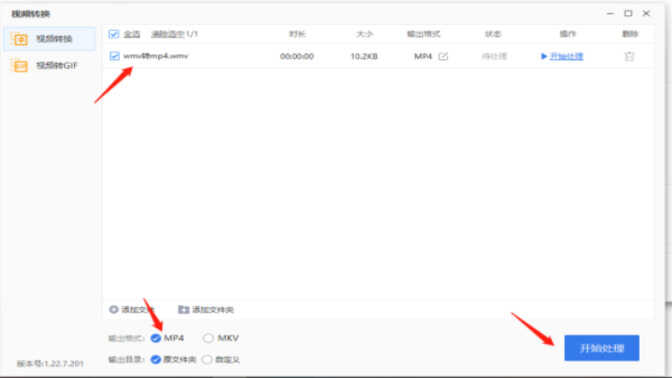
Task: Select MKV output format radio button
Action: 208,338
